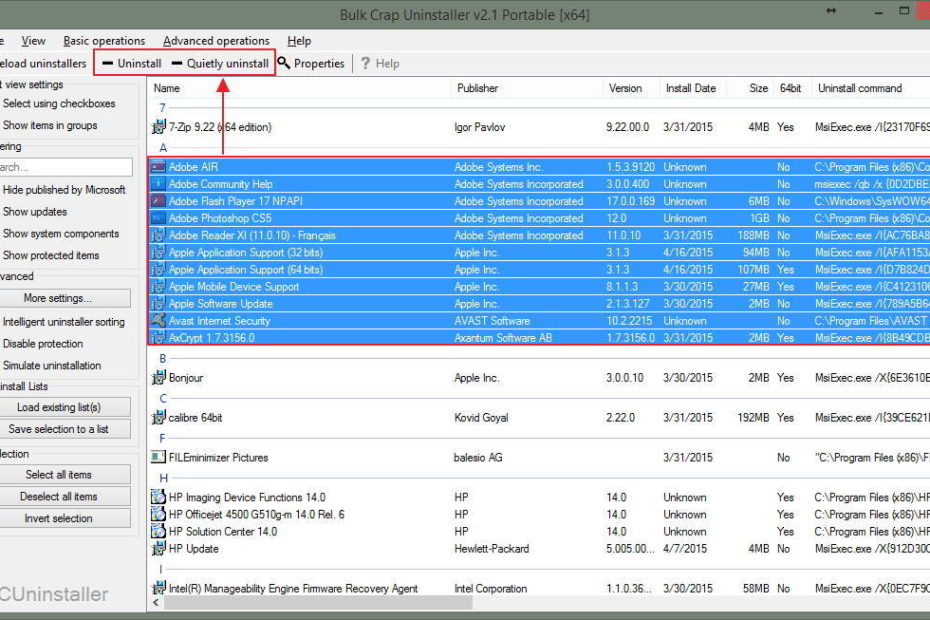The height and width of the screenshot is (620, 930).
Task: Click the HP Solution Center 14.0 icon
Action: tap(158, 532)
